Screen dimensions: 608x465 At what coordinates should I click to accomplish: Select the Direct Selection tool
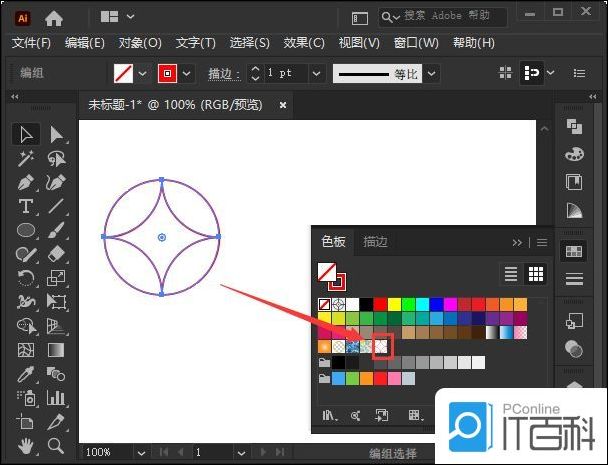57,134
